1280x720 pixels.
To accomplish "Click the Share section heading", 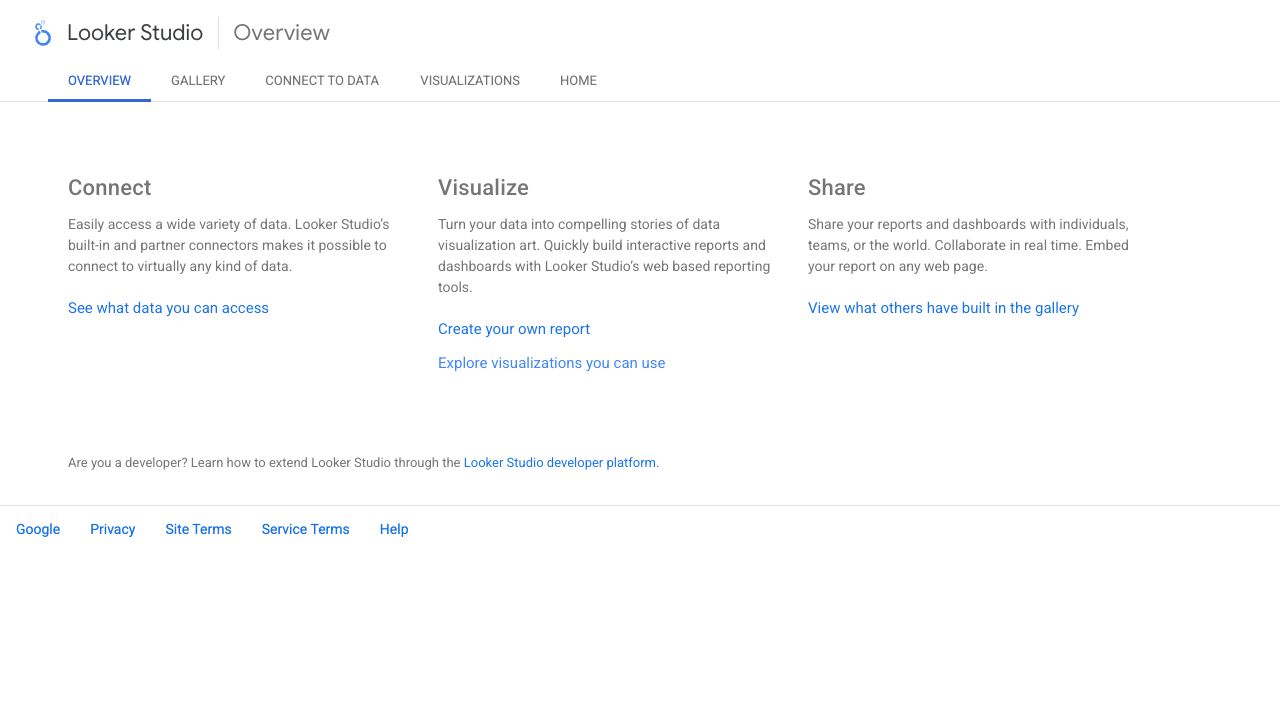I will point(836,188).
